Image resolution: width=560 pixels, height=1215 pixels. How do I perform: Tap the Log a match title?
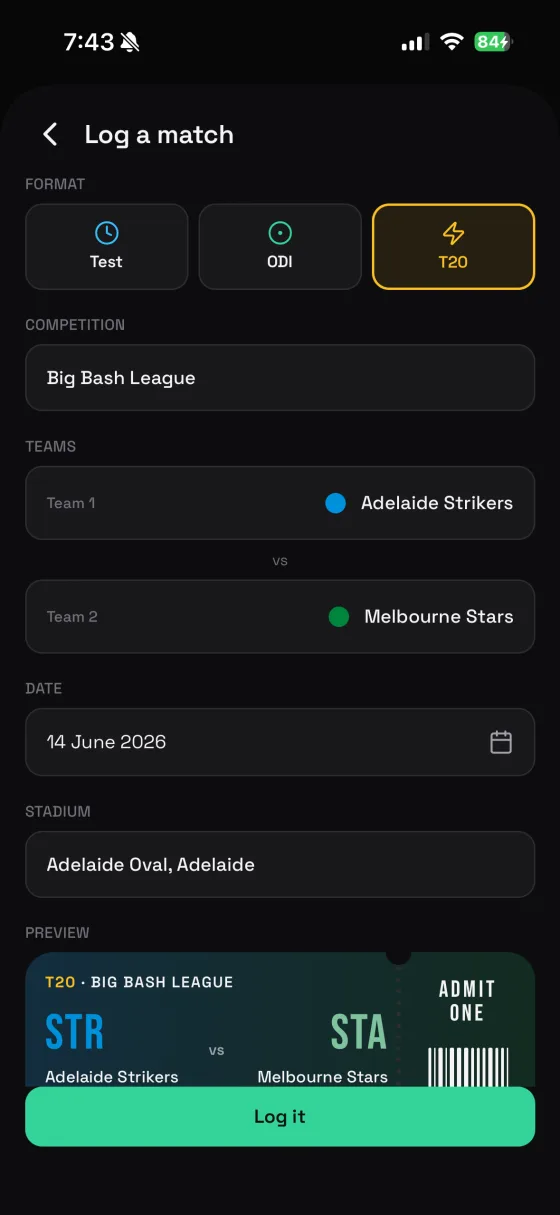(x=159, y=134)
